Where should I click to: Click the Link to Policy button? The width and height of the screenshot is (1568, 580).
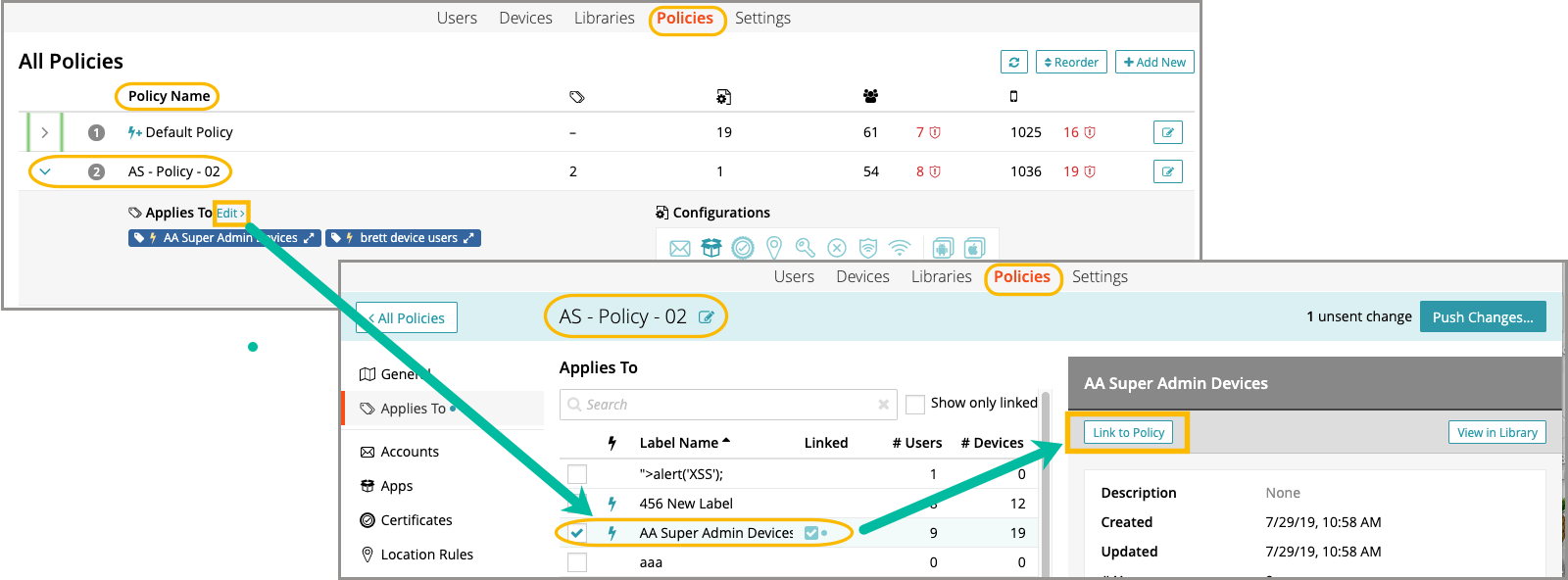(1128, 432)
